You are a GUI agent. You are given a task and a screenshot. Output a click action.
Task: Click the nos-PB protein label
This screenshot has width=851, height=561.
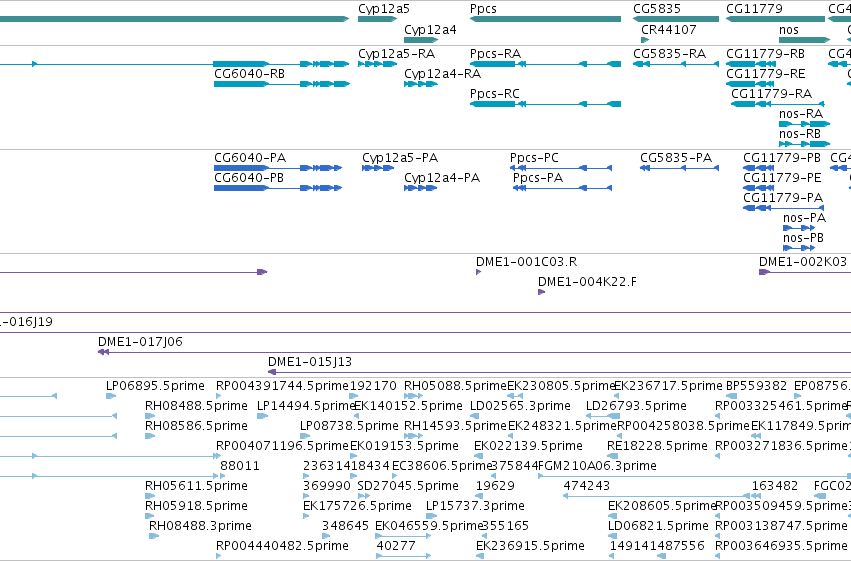coord(803,238)
